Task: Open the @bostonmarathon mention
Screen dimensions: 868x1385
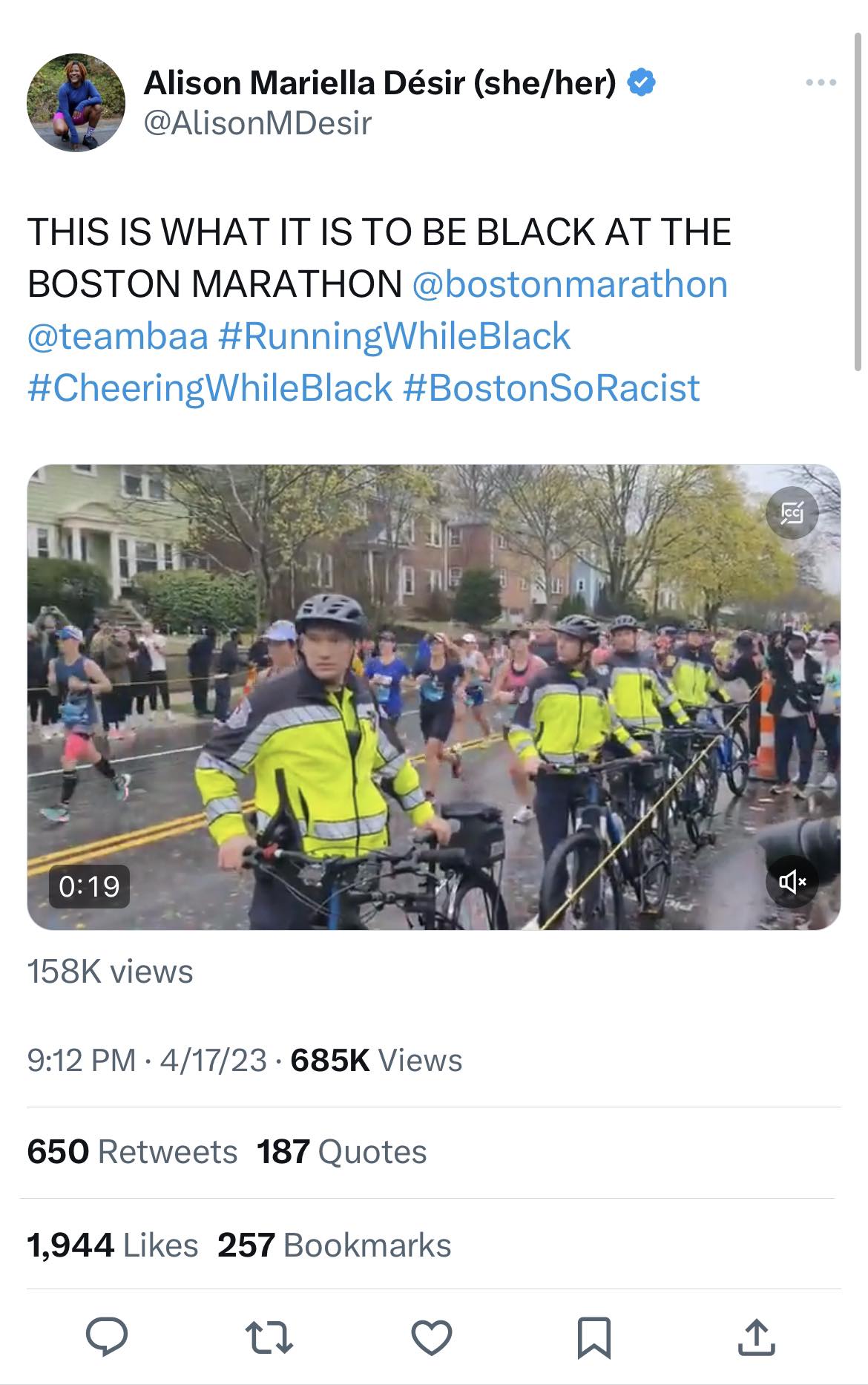Action: pyautogui.click(x=569, y=284)
